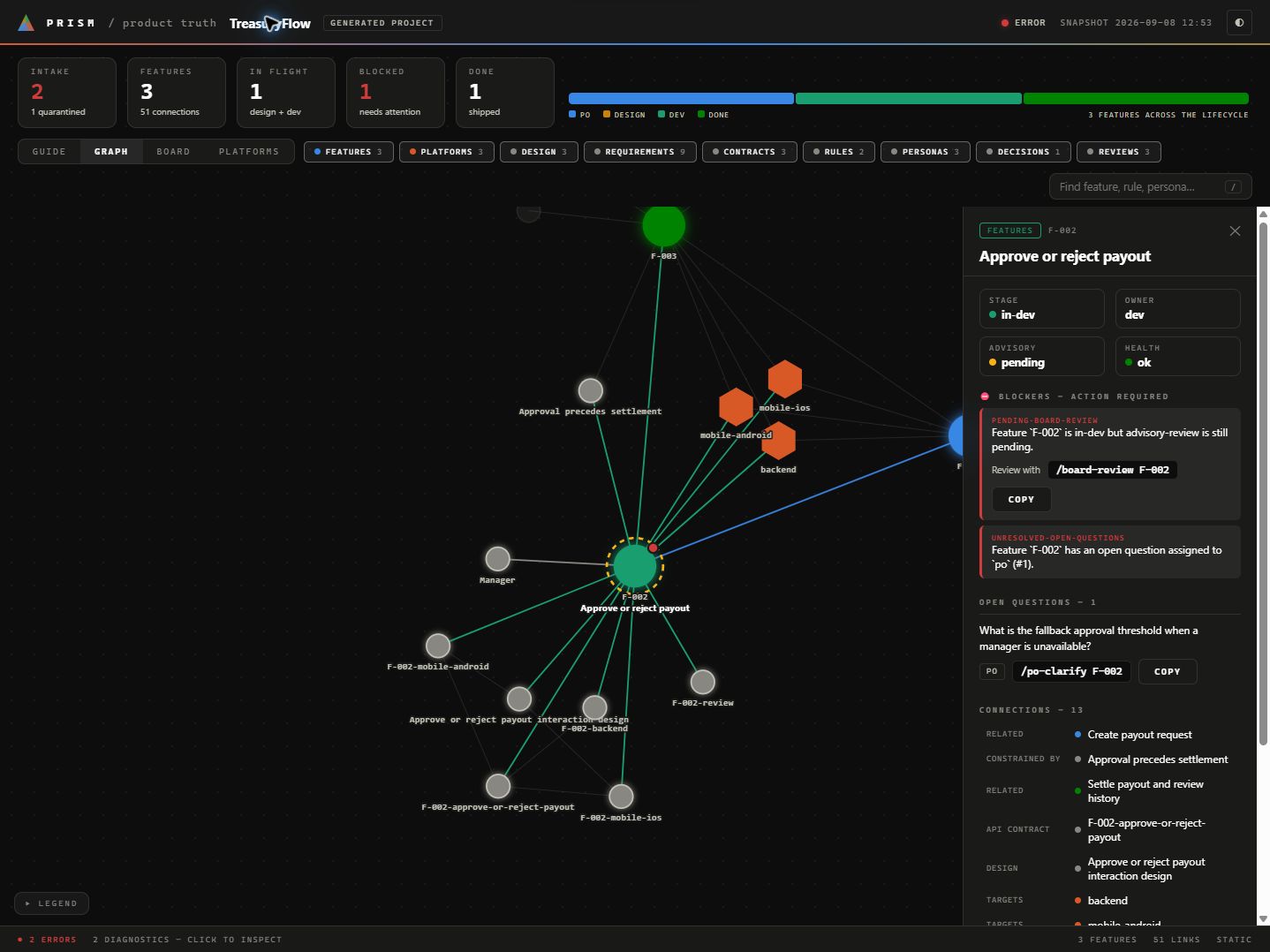Switch to the Graph tab

111,152
